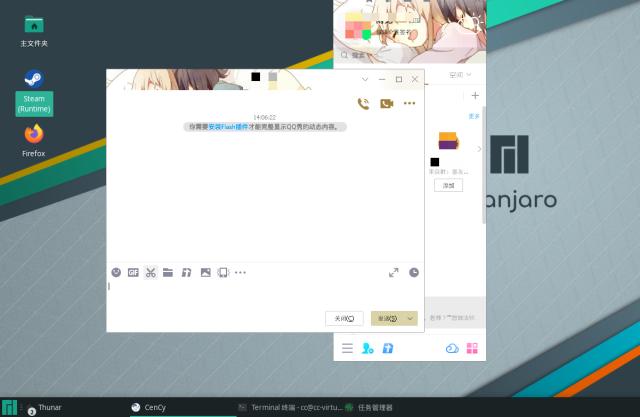
Task: Click the 关闭 close chat button
Action: 344,318
